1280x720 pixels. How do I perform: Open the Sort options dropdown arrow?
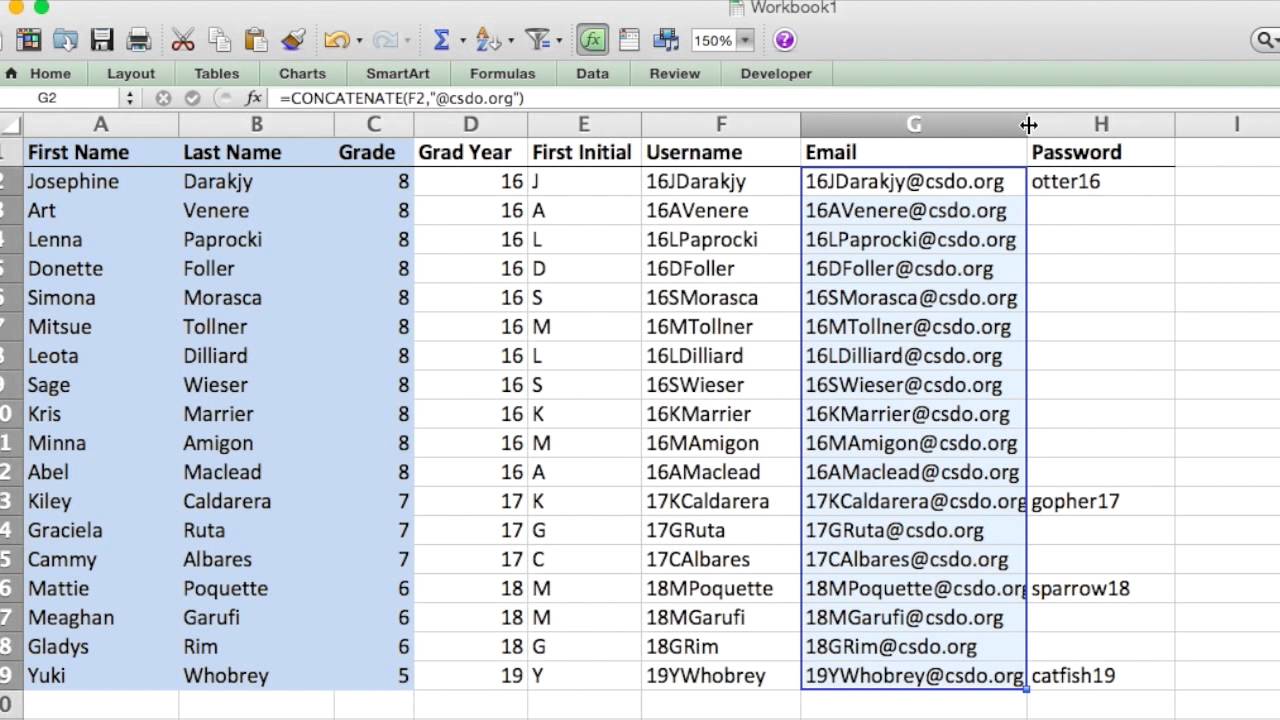click(x=511, y=41)
